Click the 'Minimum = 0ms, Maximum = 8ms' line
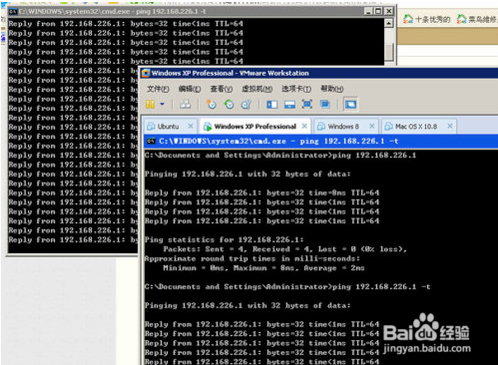The image size is (498, 365). 264,268
